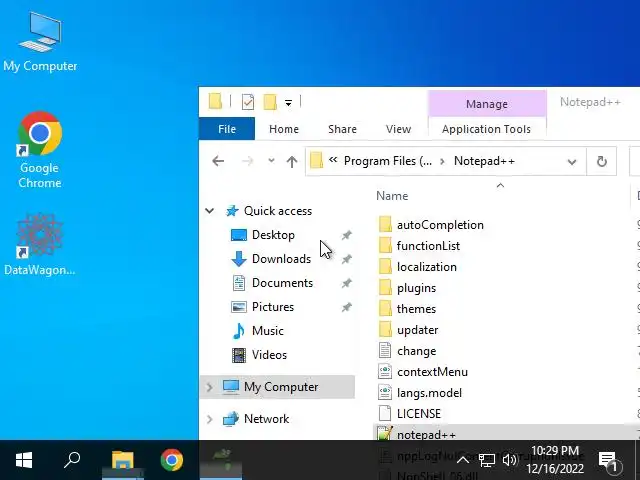Click File Explorer on the taskbar
This screenshot has width=640, height=480.
[122, 460]
